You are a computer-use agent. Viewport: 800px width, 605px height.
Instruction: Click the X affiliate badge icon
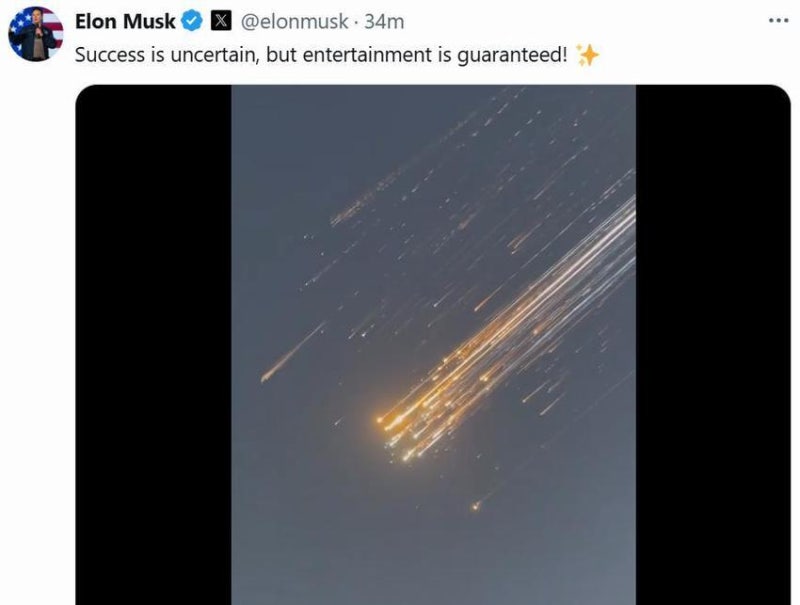[221, 21]
